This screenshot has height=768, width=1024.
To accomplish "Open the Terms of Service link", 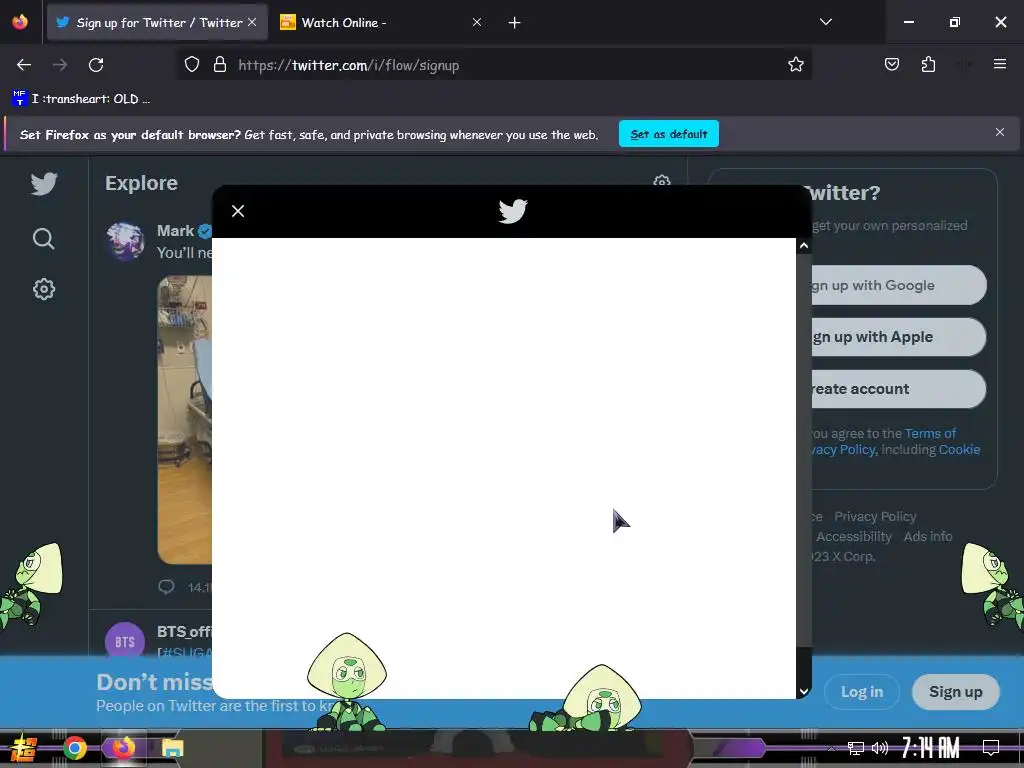I will [930, 434].
